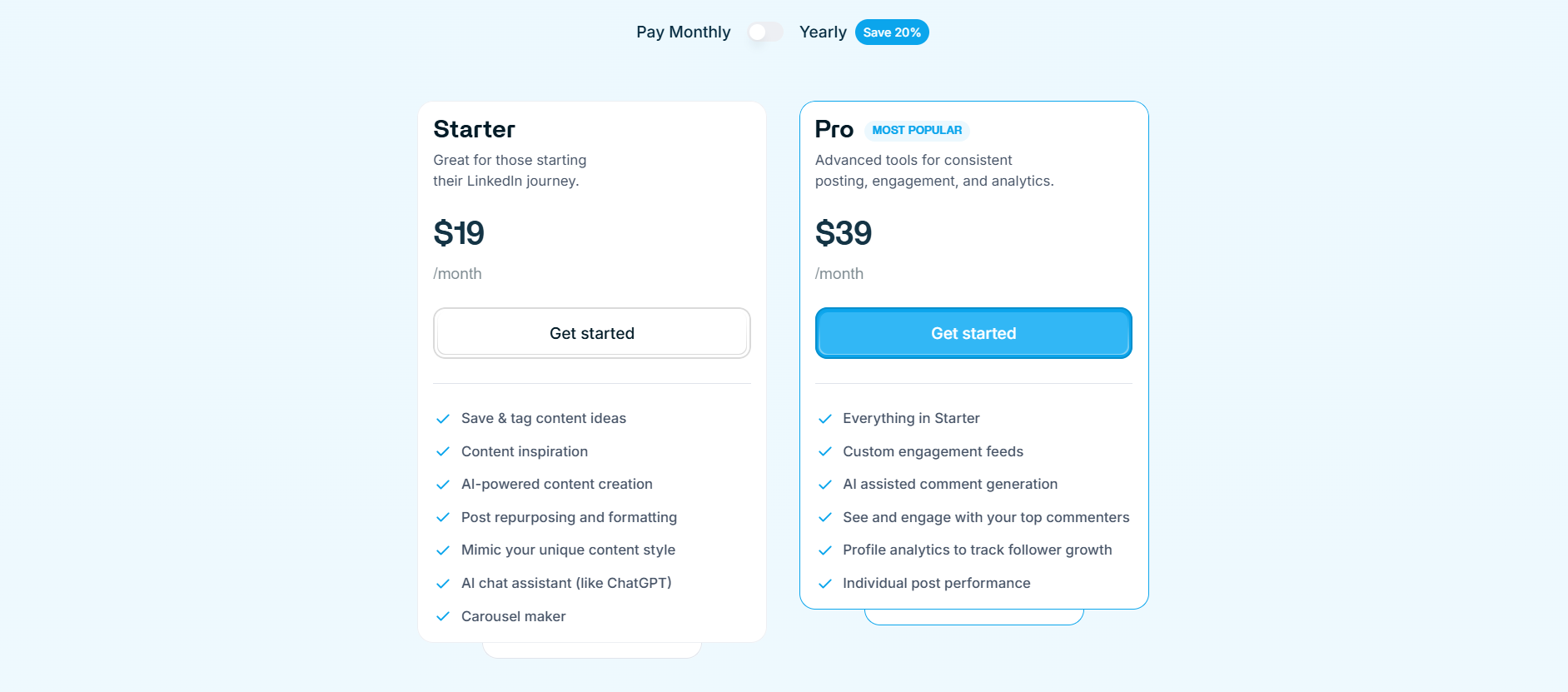This screenshot has height=692, width=1568.
Task: Click the Save 20% badge
Action: (892, 32)
